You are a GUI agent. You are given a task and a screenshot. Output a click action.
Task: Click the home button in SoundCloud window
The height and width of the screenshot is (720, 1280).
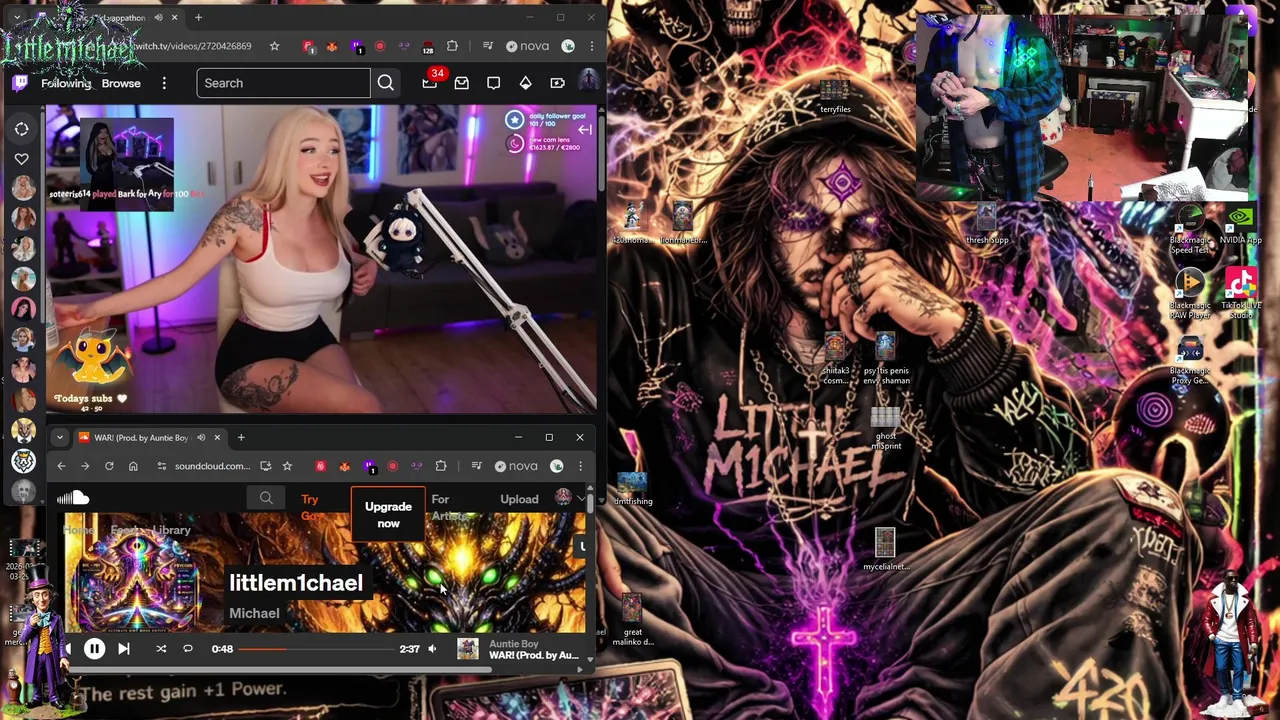click(x=133, y=466)
